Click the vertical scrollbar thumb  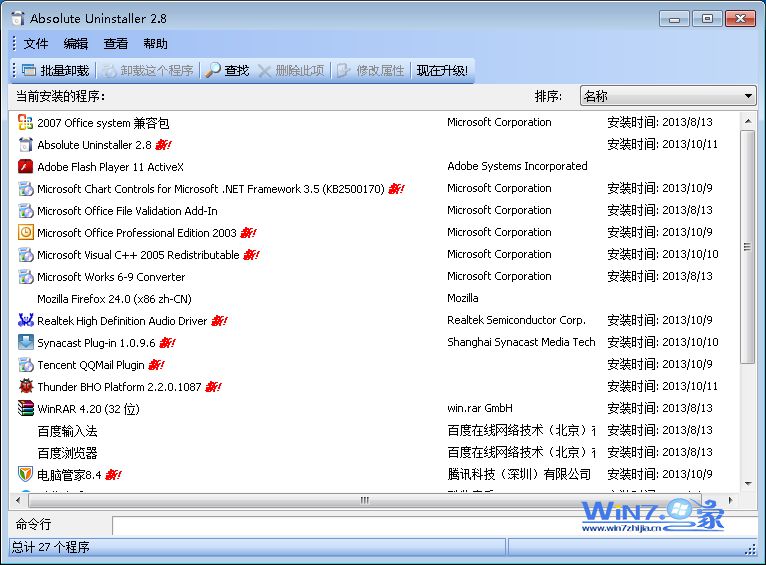pos(748,247)
